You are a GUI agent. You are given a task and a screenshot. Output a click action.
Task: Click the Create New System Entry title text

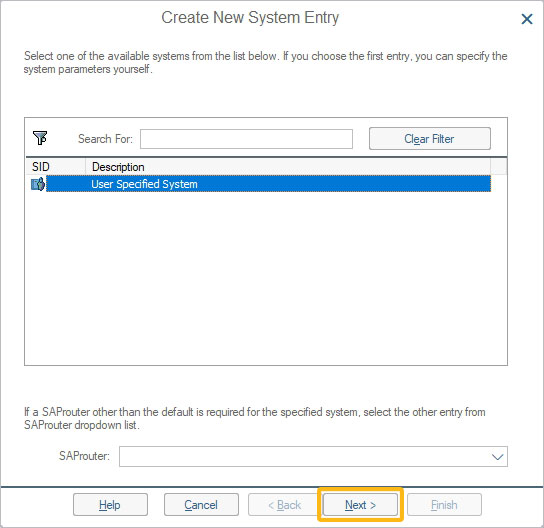[x=250, y=17]
